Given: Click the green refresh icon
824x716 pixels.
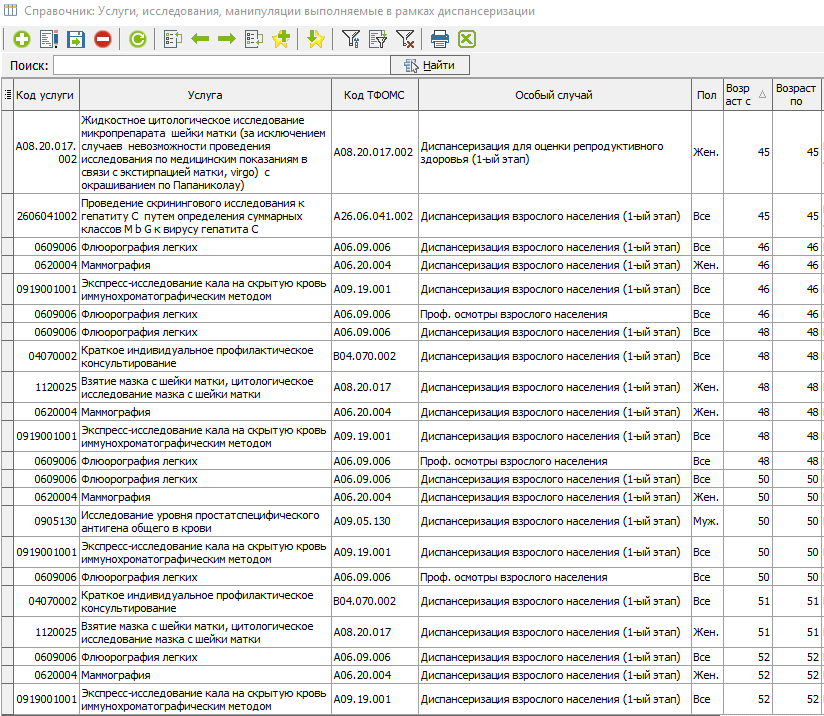Looking at the screenshot, I should click(138, 40).
